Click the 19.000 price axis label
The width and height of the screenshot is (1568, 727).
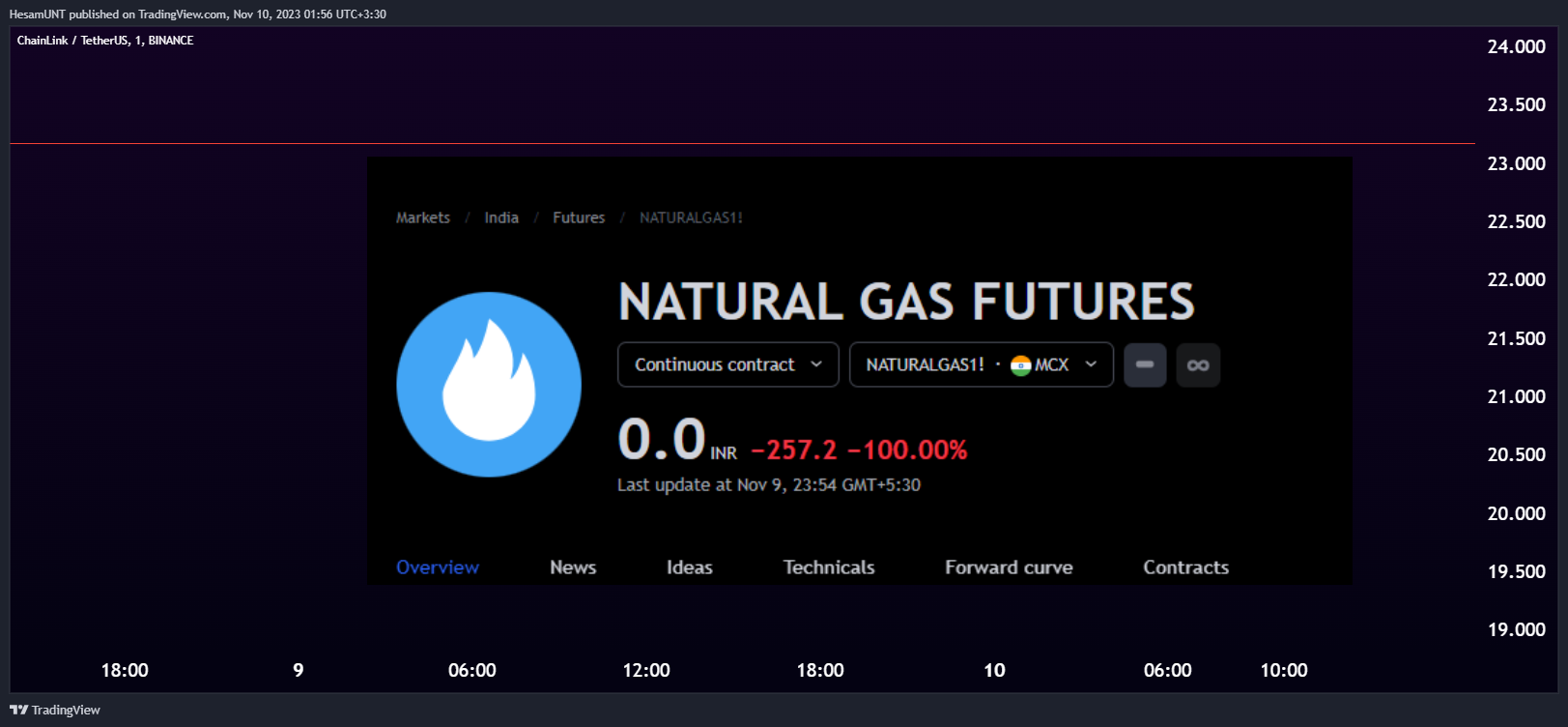pos(1516,629)
